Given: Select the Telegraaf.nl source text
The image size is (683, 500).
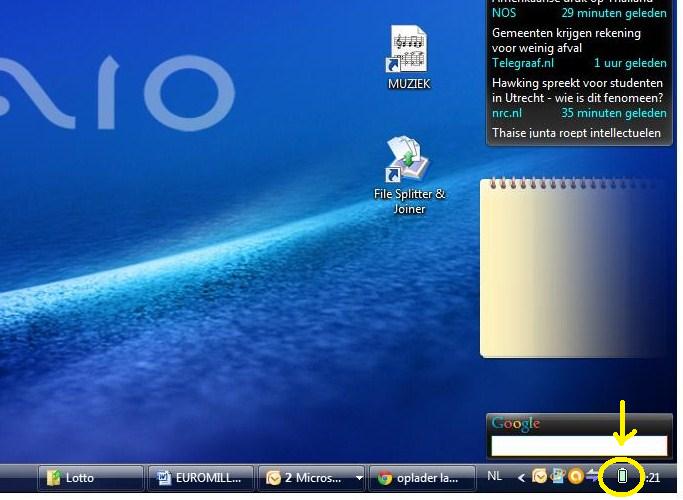Looking at the screenshot, I should tap(523, 63).
